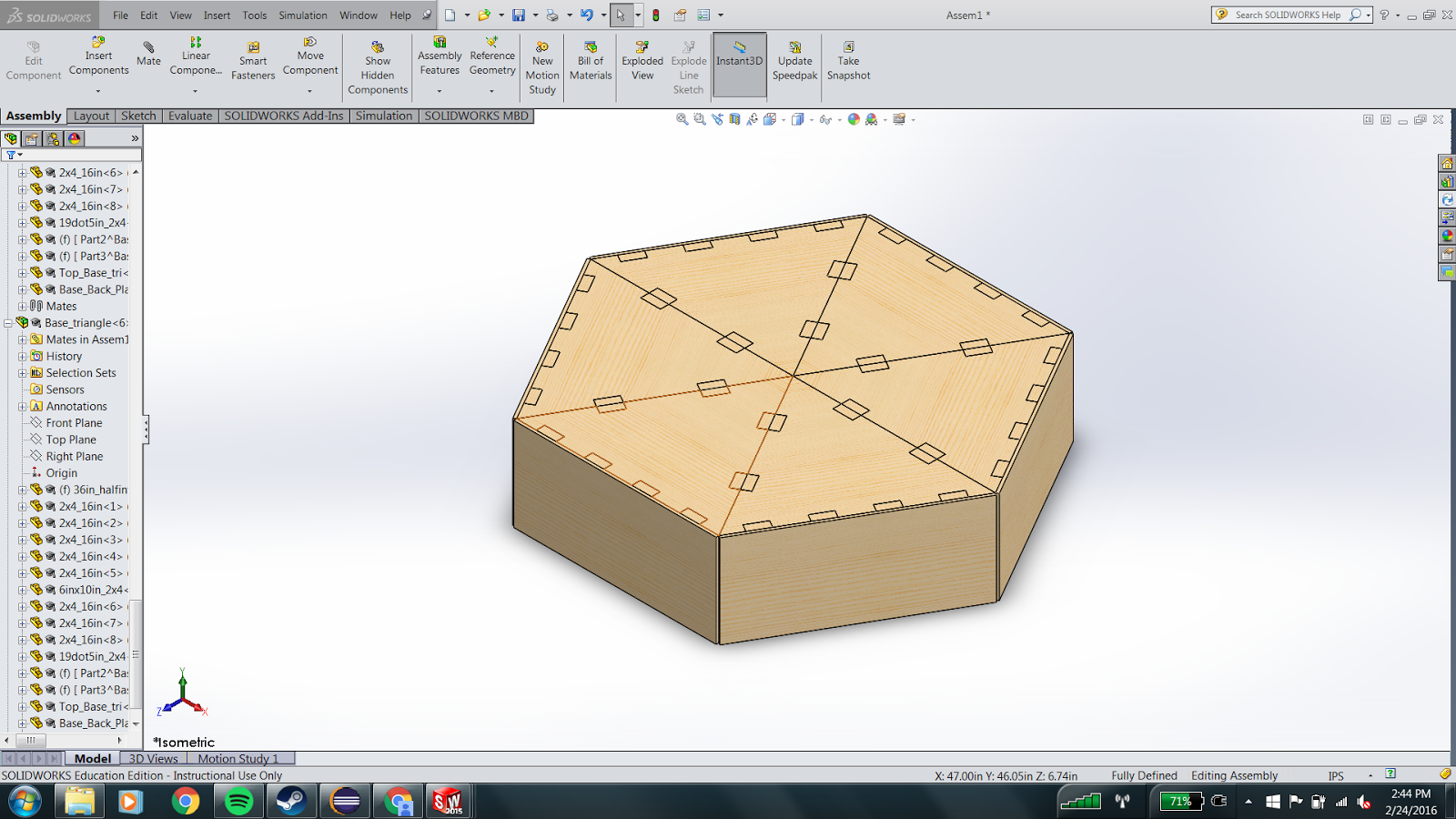Viewport: 1456px width, 819px height.
Task: Collapse the Base_triangle<6> component
Action: pyautogui.click(x=8, y=323)
